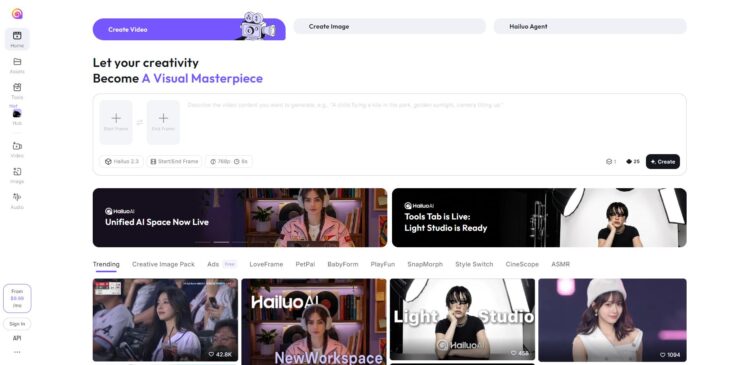The width and height of the screenshot is (750, 365).
Task: Switch to the PlayFun tab
Action: (x=383, y=264)
